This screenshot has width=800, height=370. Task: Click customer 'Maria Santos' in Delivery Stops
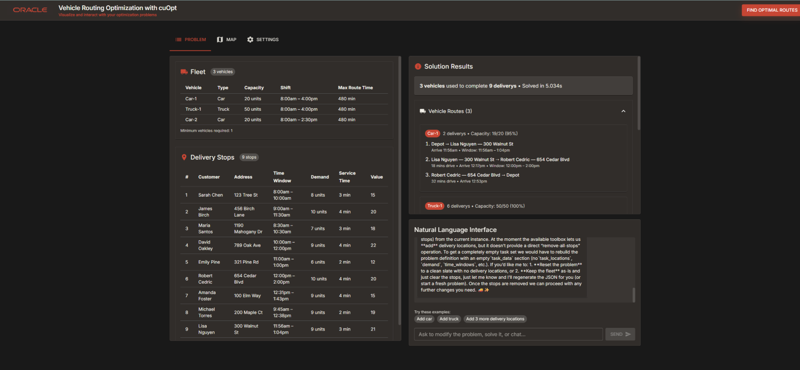(x=207, y=229)
